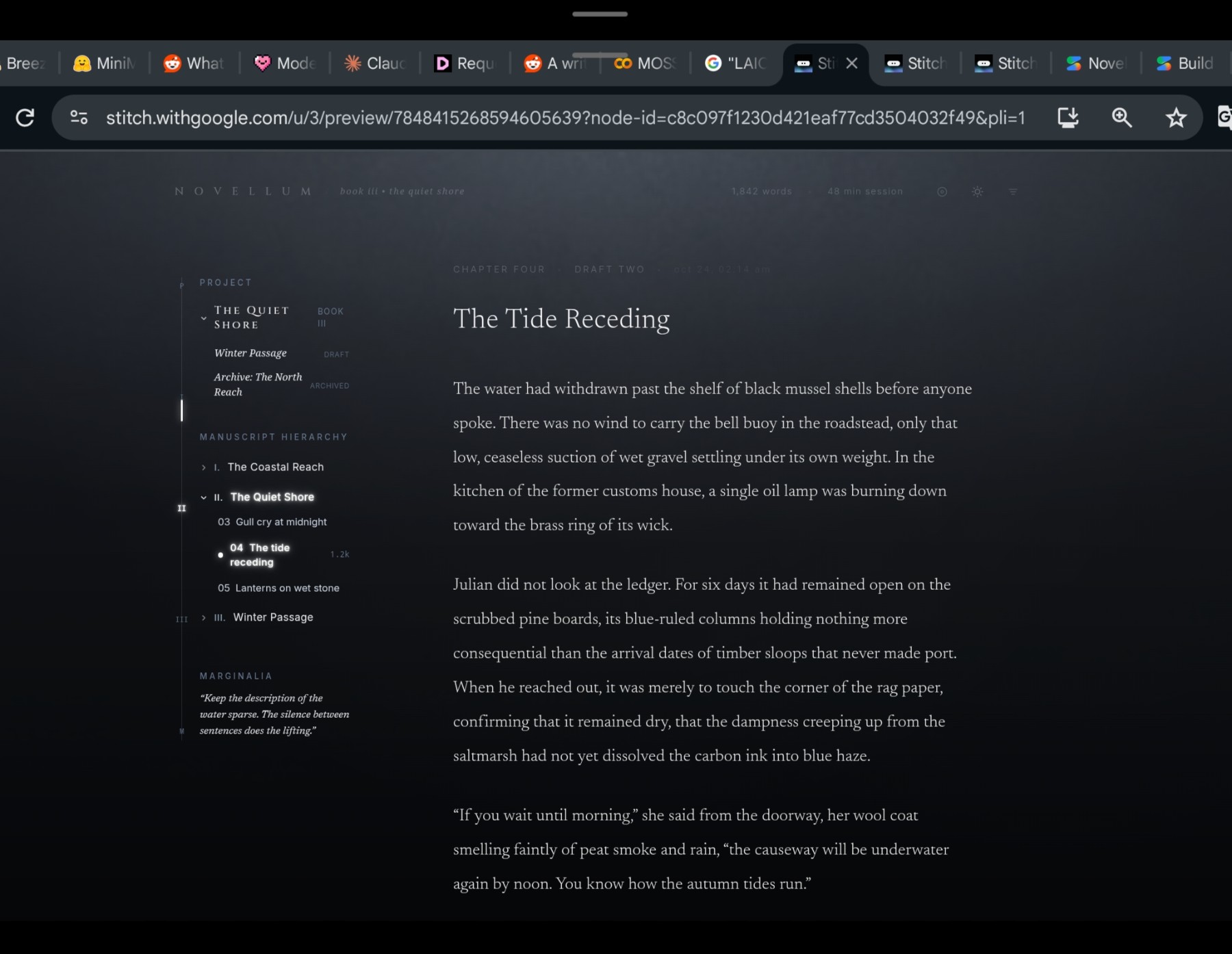1232x954 pixels.
Task: Switch to the MiniM browser tab
Action: tap(104, 64)
